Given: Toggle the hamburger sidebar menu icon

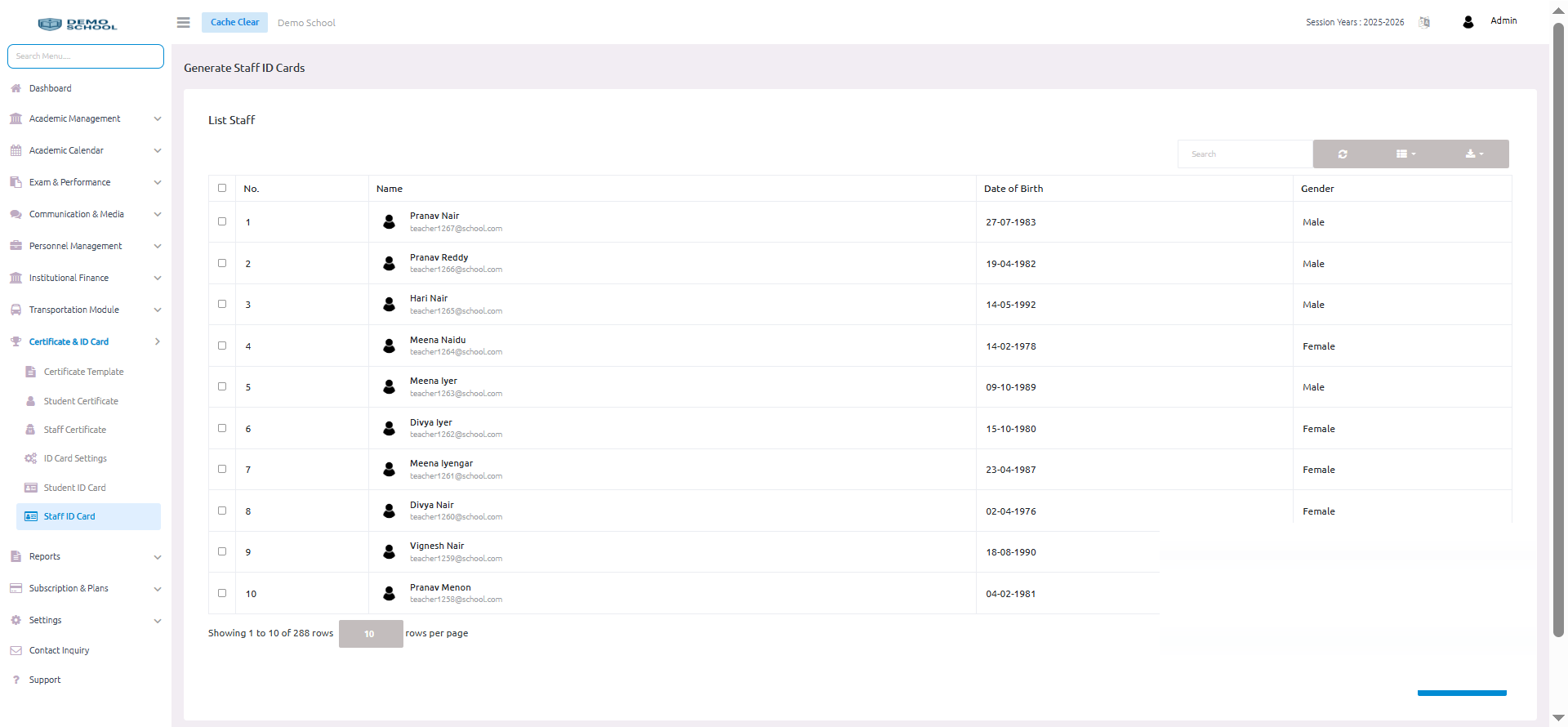Looking at the screenshot, I should 183,22.
